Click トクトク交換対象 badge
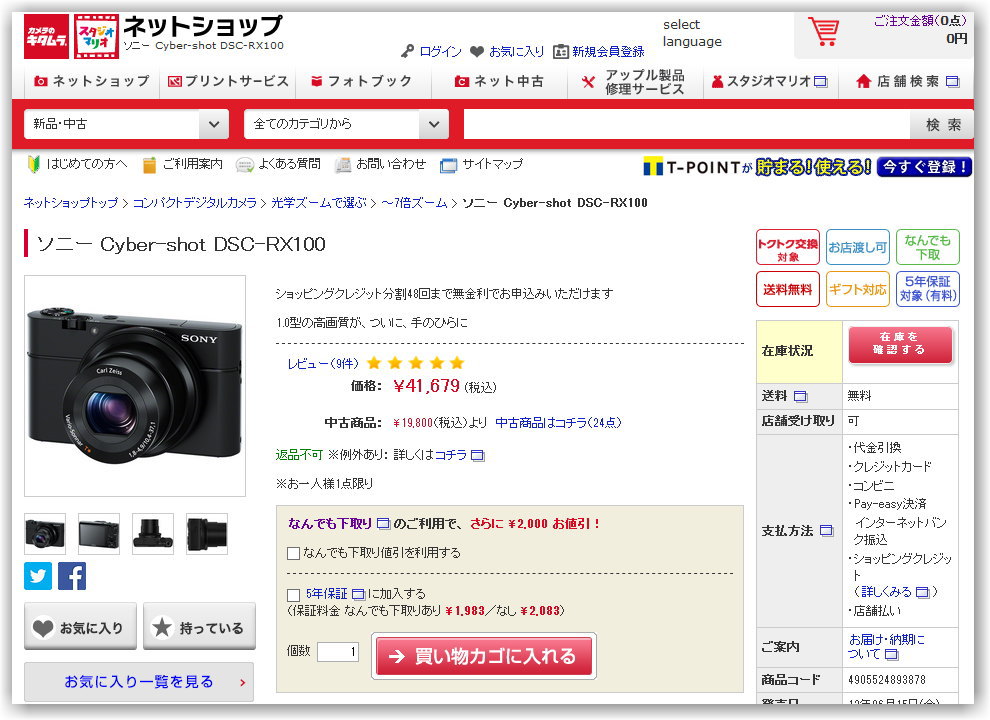Viewport: 990px width, 720px height. [x=787, y=247]
